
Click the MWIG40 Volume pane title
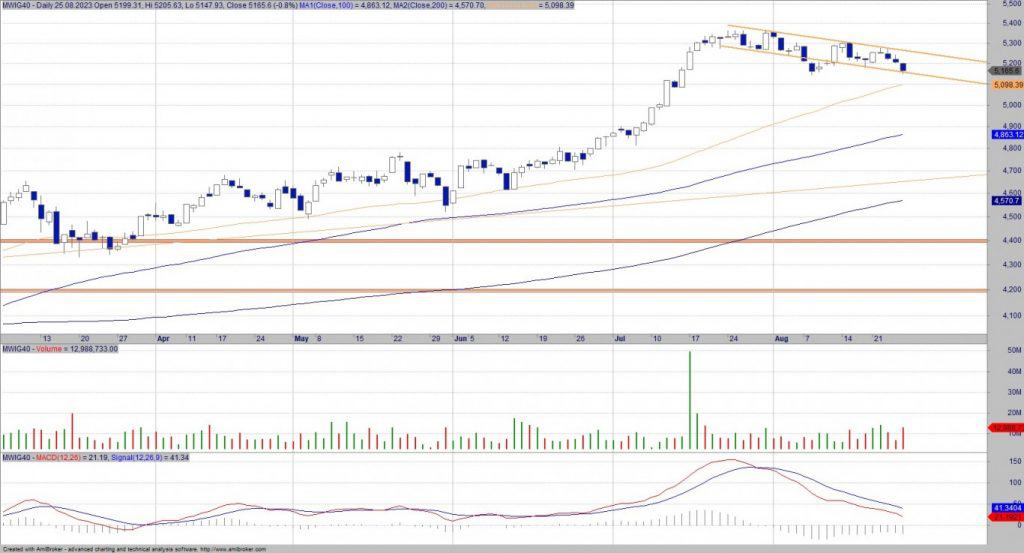(59, 349)
